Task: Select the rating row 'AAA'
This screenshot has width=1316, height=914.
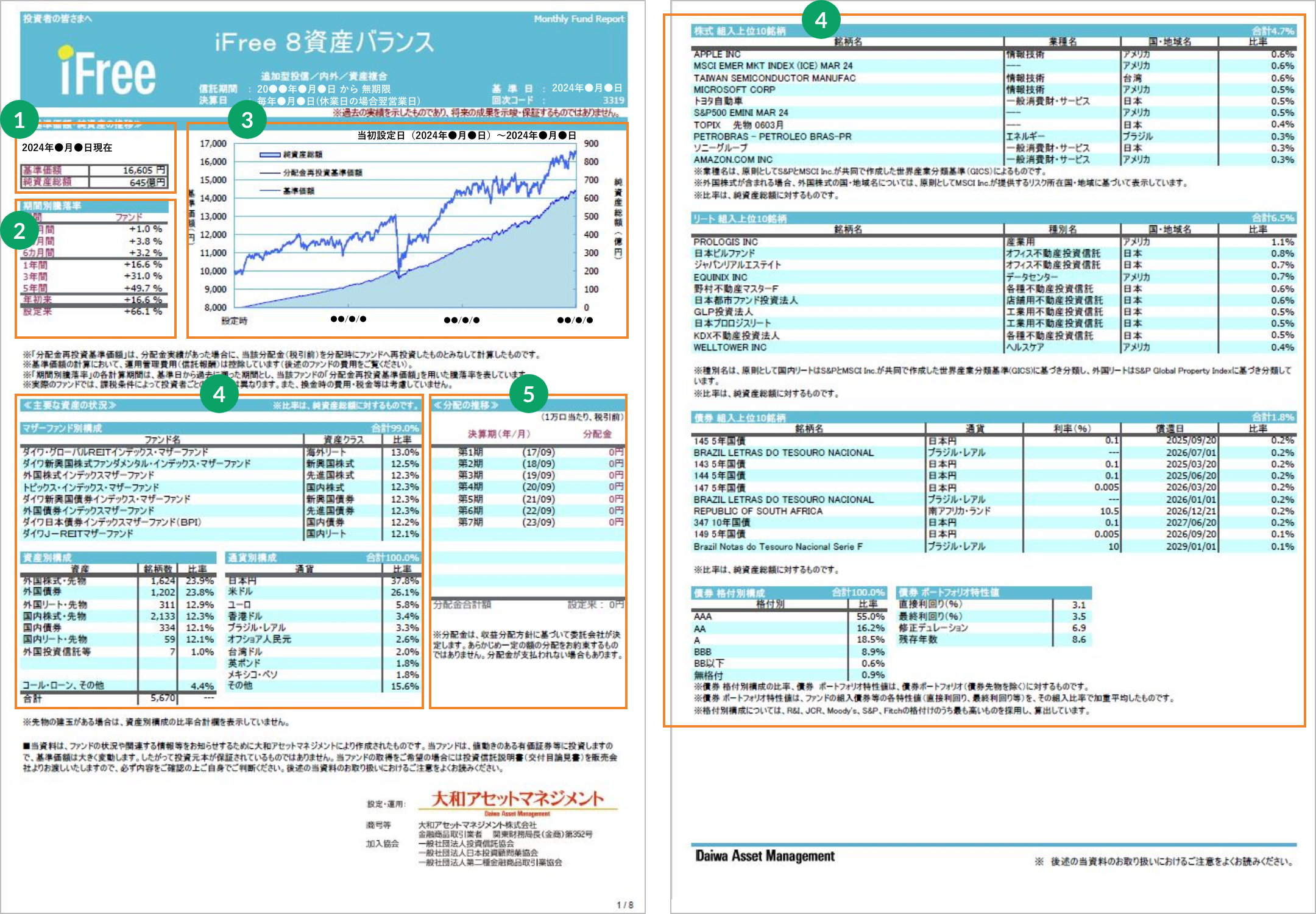Action: click(789, 617)
